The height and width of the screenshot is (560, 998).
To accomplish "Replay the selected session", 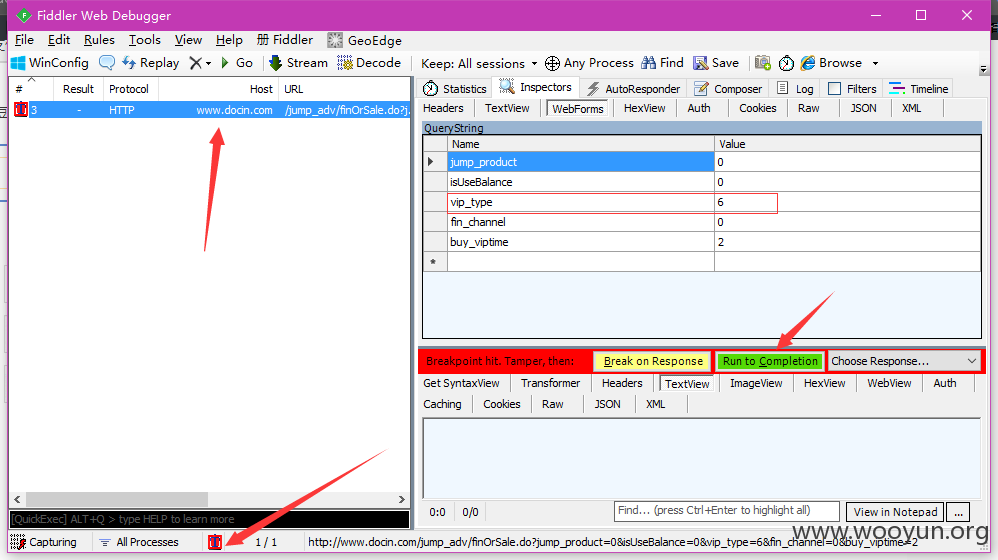I will pos(150,63).
